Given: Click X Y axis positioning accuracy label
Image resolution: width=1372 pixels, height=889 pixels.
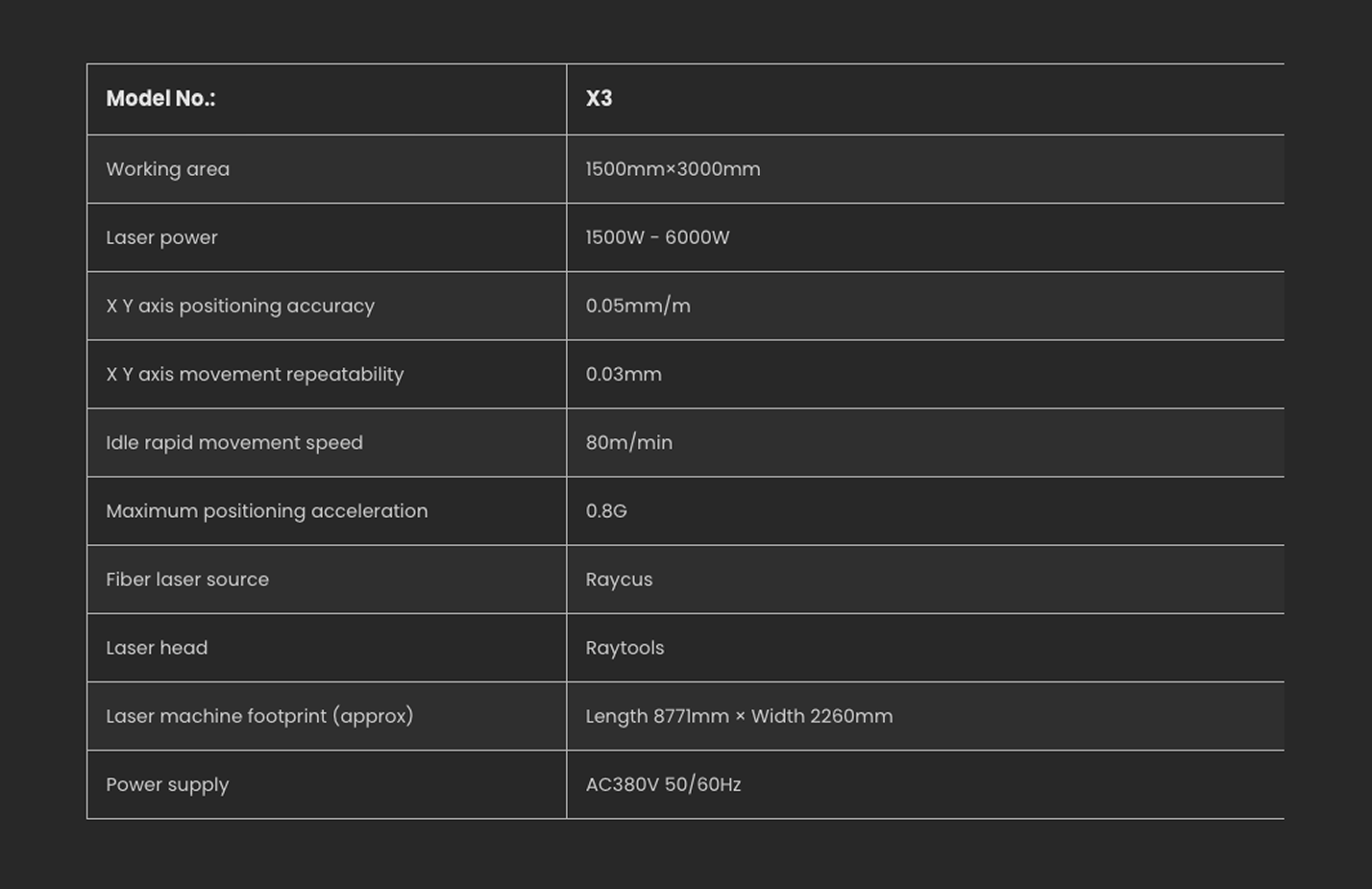Looking at the screenshot, I should [240, 306].
